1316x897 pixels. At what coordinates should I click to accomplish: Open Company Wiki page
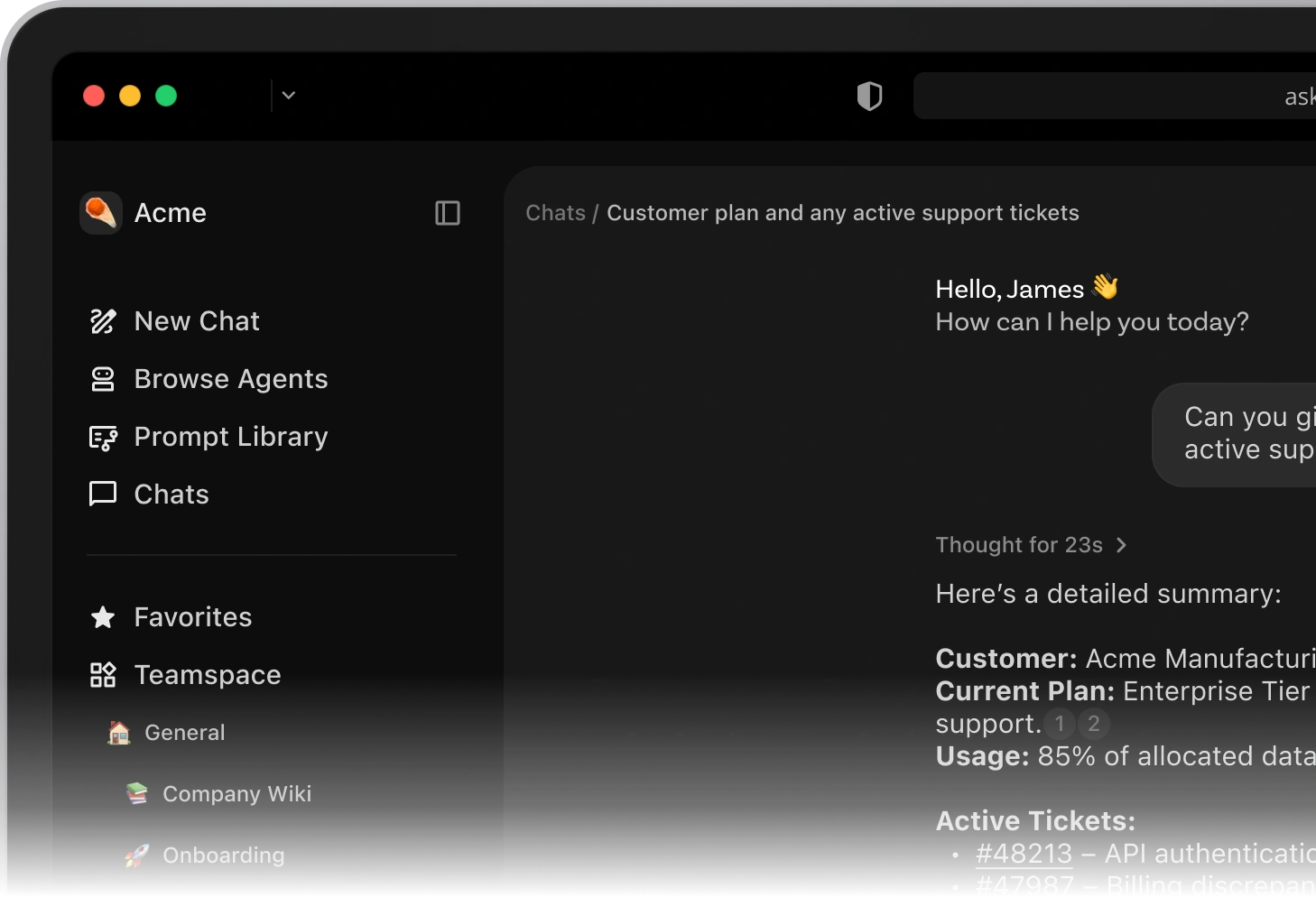click(x=237, y=794)
